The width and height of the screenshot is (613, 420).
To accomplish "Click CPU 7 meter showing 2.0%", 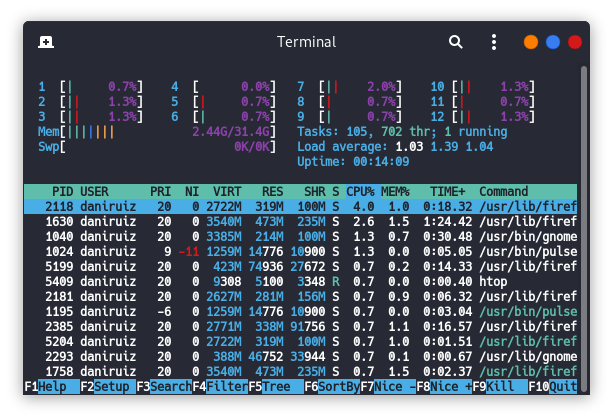I will [x=350, y=86].
